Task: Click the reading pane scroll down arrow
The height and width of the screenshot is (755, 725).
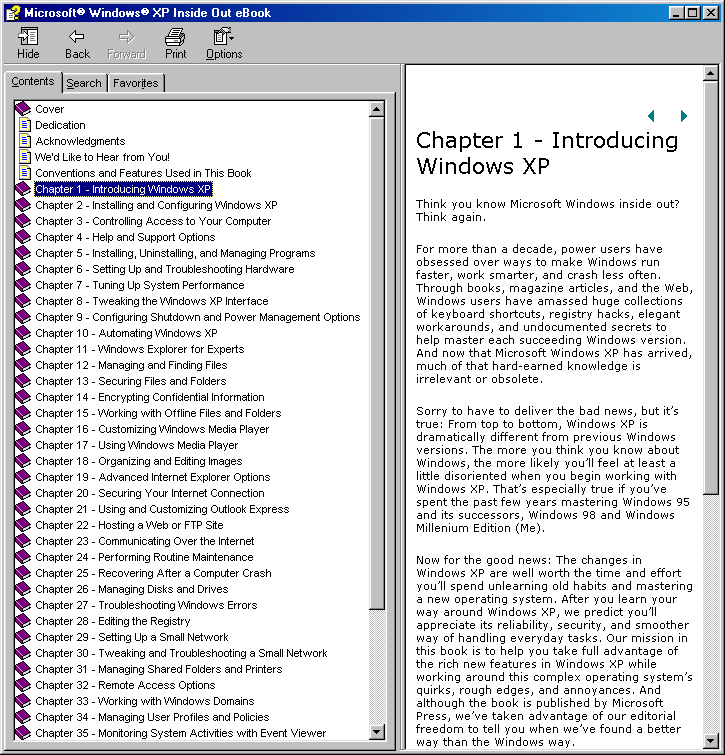Action: [x=711, y=740]
